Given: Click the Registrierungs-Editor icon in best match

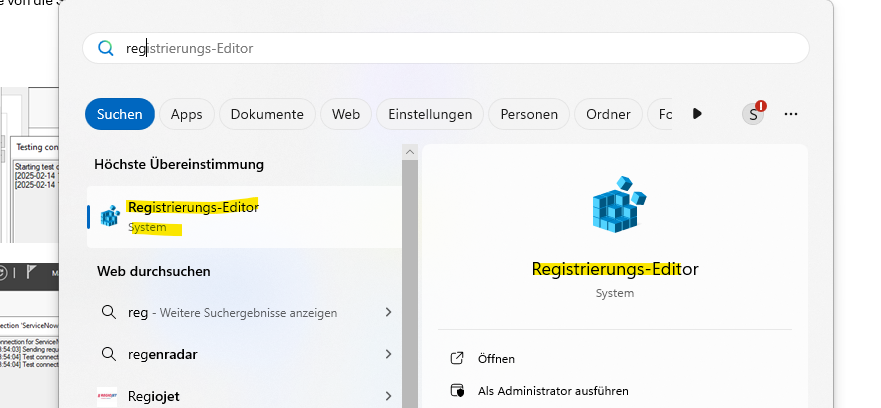Looking at the screenshot, I should pos(110,216).
